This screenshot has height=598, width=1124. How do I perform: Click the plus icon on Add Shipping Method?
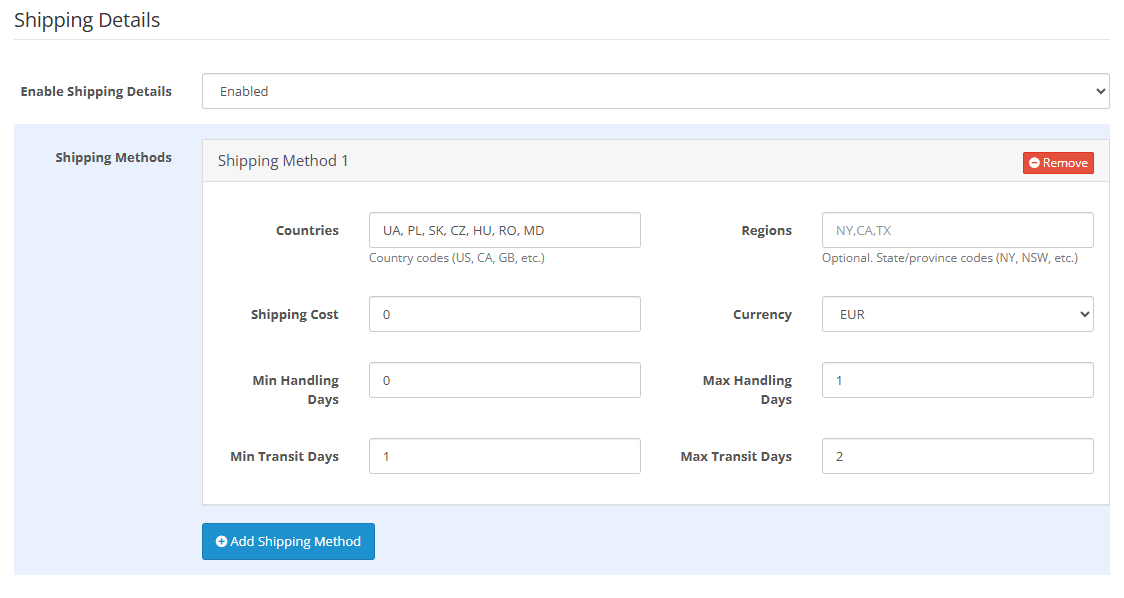point(222,541)
